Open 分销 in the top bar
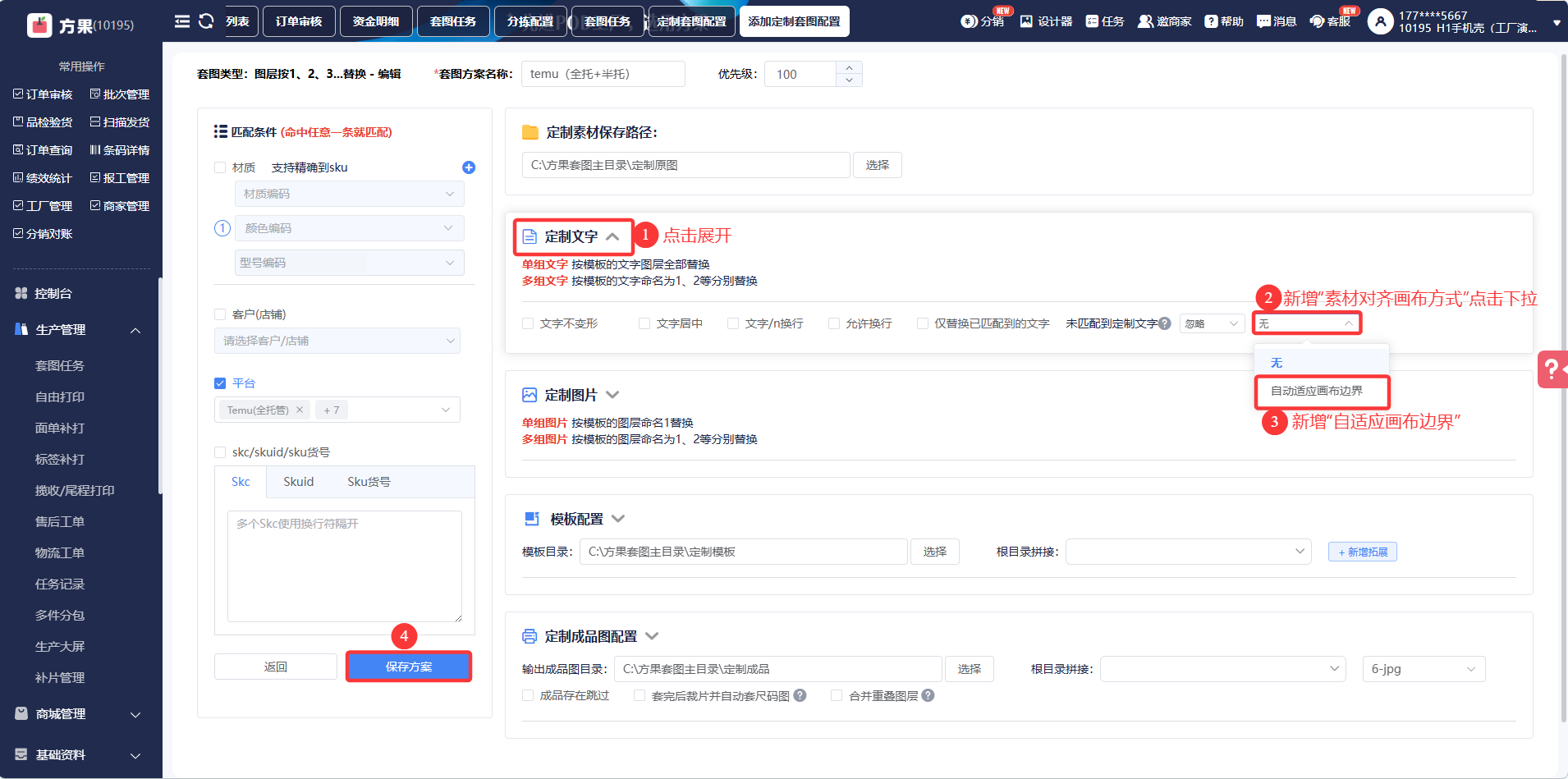 click(x=983, y=21)
